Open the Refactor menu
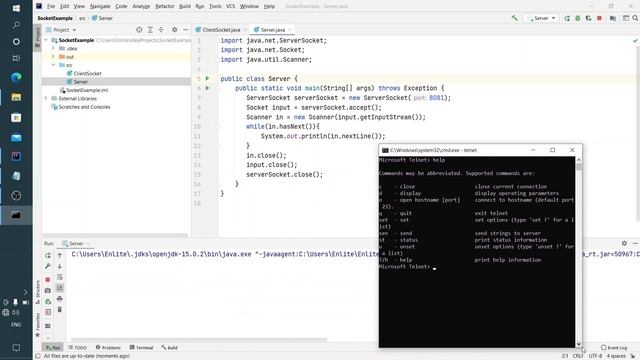Viewport: 640px width, 360px height. click(165, 6)
